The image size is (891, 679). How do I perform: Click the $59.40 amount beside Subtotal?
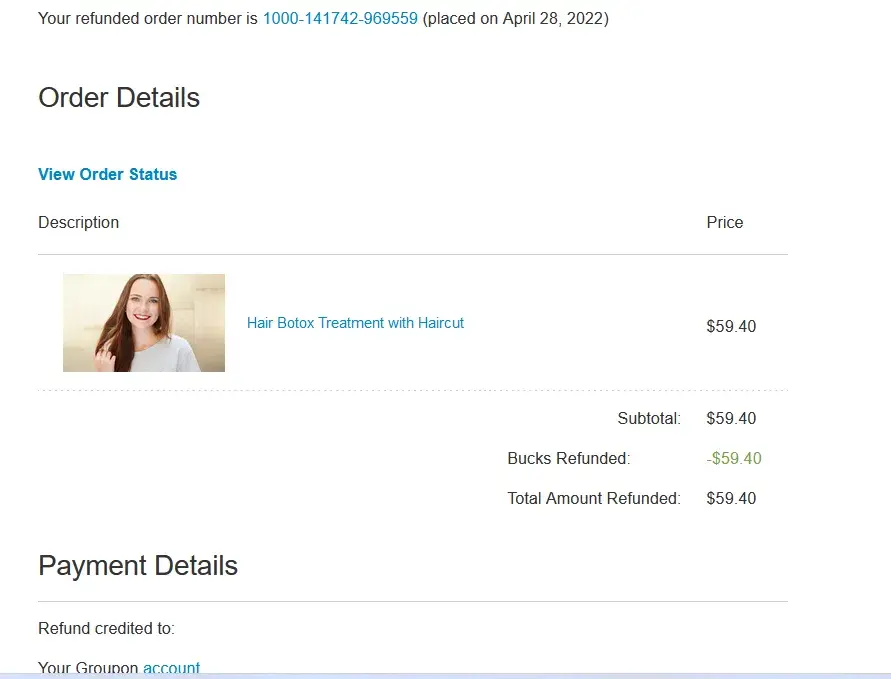pyautogui.click(x=731, y=418)
